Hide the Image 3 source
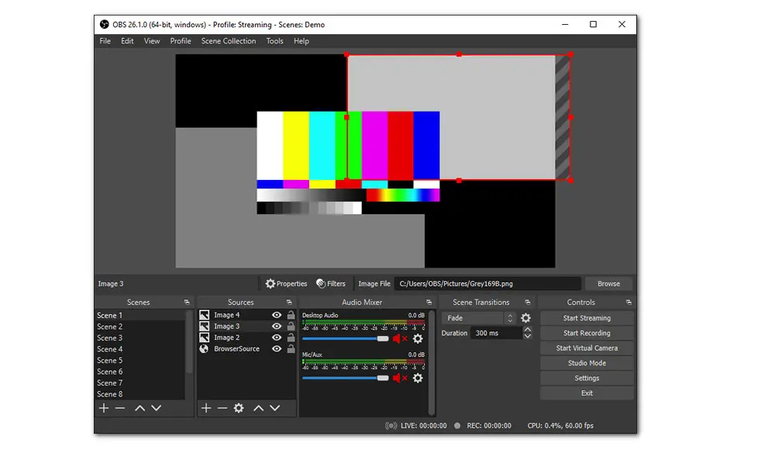The image size is (775, 450). pyautogui.click(x=277, y=326)
